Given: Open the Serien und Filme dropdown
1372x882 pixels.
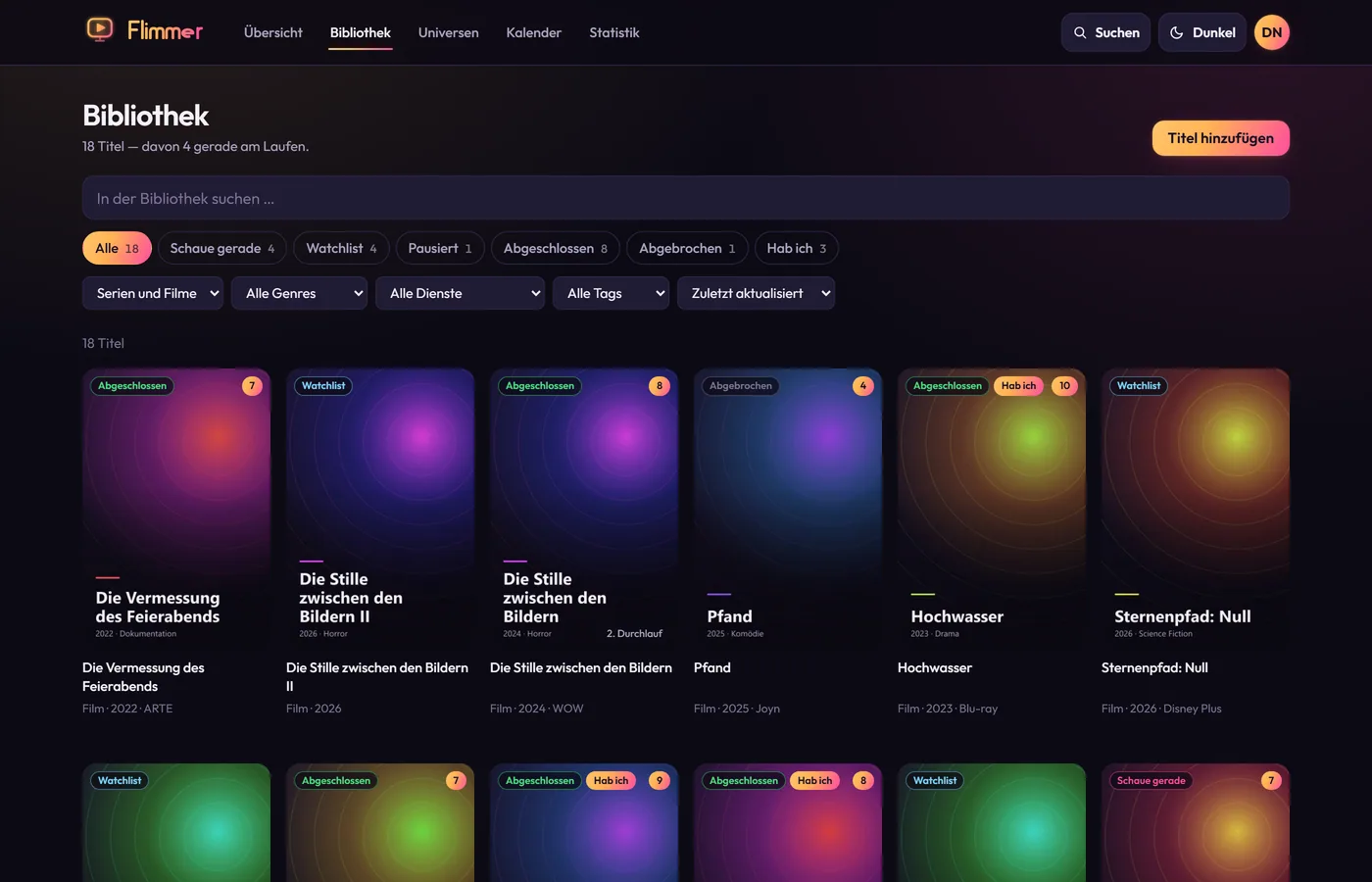Looking at the screenshot, I should pos(153,293).
